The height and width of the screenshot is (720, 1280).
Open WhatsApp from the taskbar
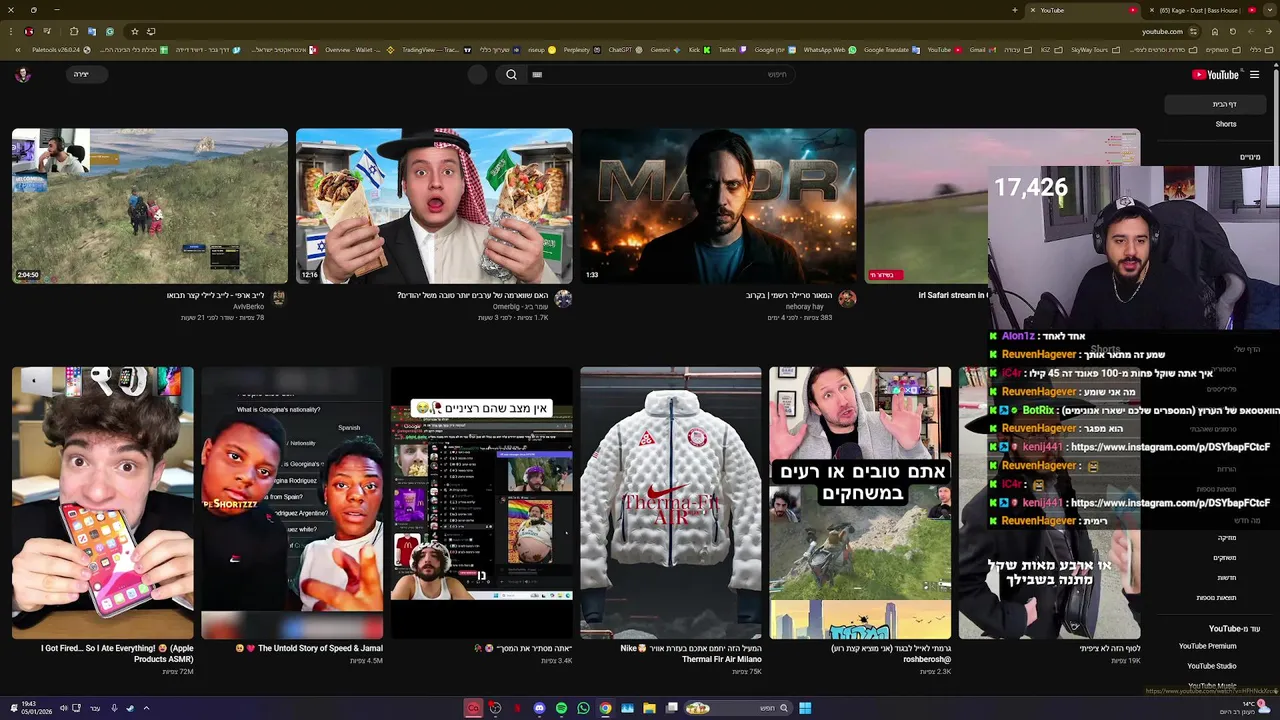pyautogui.click(x=583, y=708)
